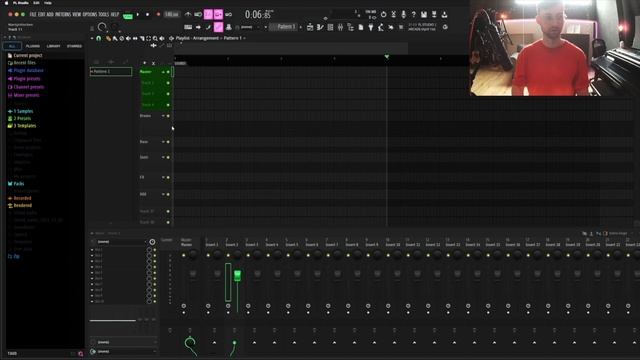Toggle the Insert 1 mute LED in the mixer

(x=208, y=256)
